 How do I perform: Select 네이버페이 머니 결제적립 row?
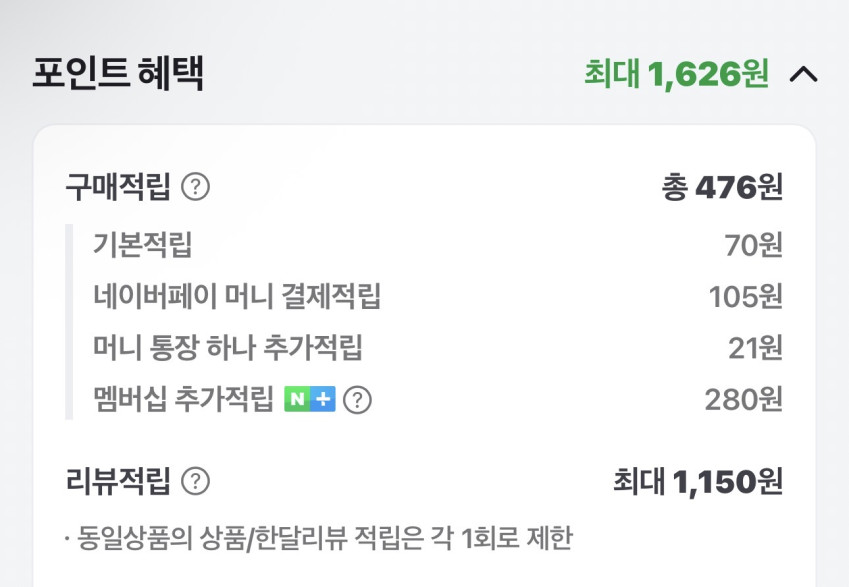click(x=236, y=296)
